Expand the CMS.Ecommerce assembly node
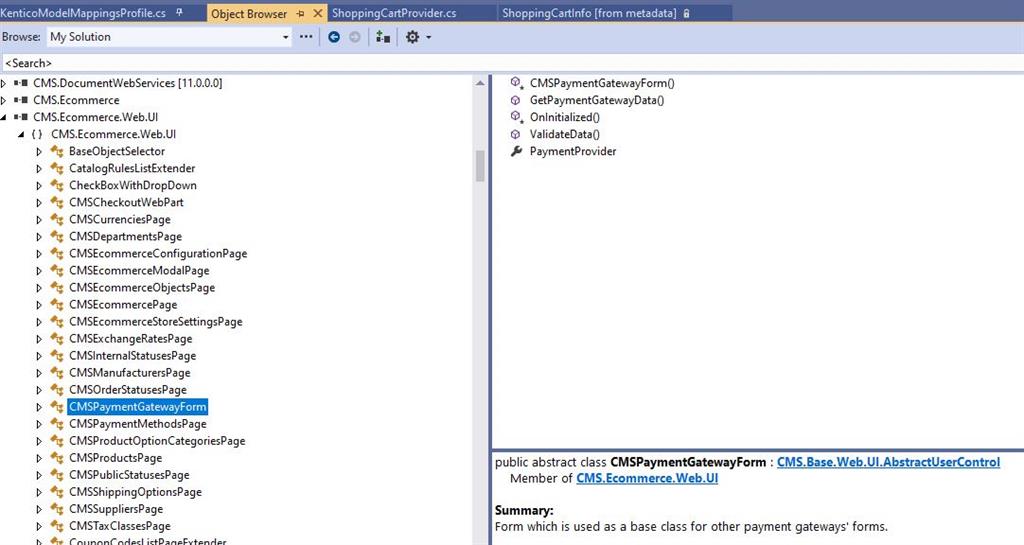The width and height of the screenshot is (1024, 545). [4, 100]
